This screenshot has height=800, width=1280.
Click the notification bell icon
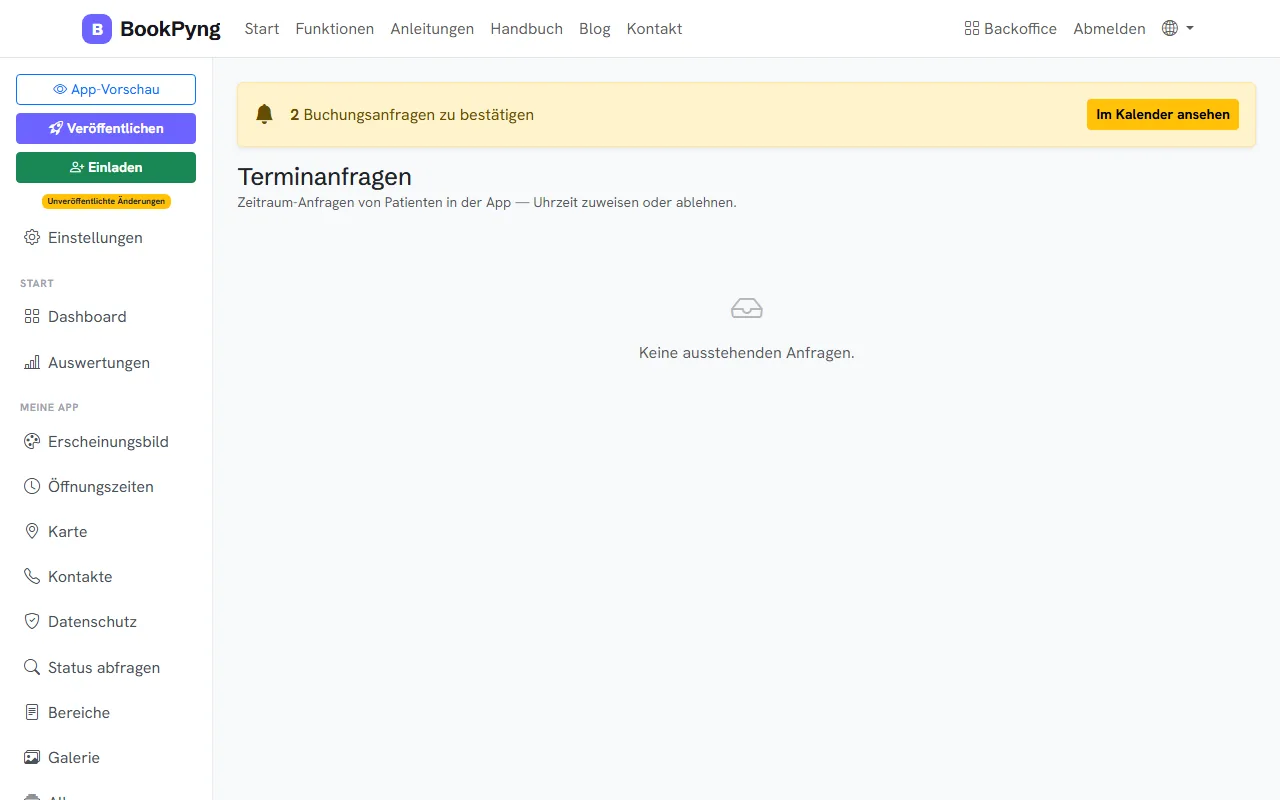coord(264,114)
